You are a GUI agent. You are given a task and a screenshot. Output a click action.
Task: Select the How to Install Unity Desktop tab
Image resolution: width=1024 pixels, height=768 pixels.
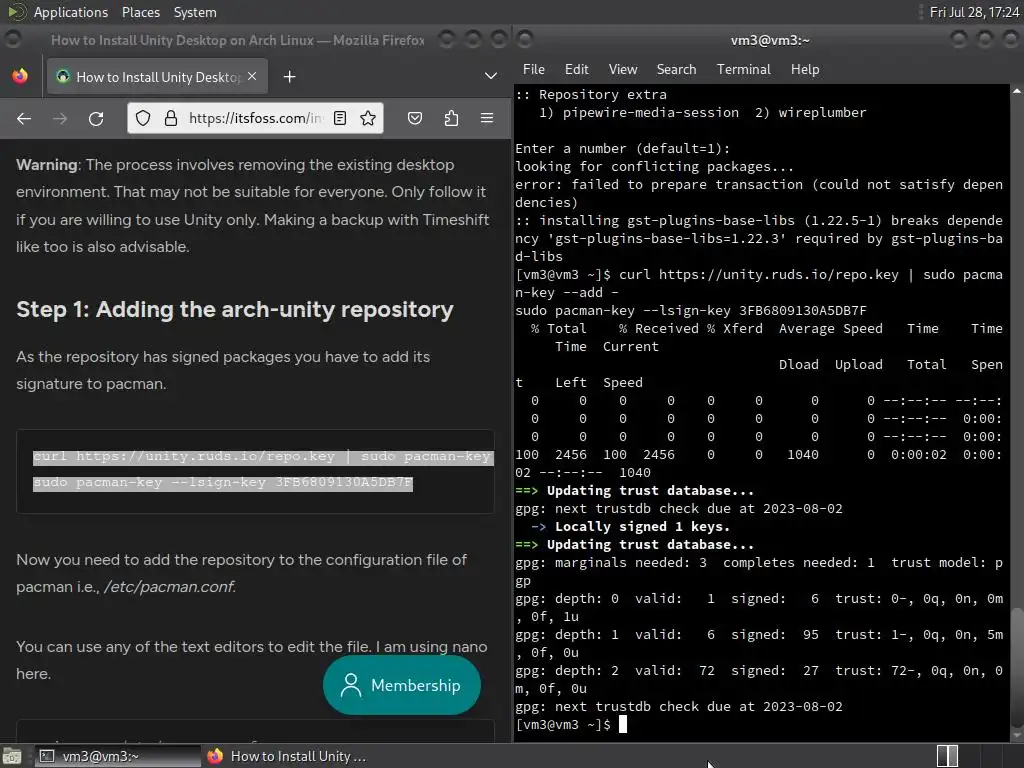(x=157, y=76)
